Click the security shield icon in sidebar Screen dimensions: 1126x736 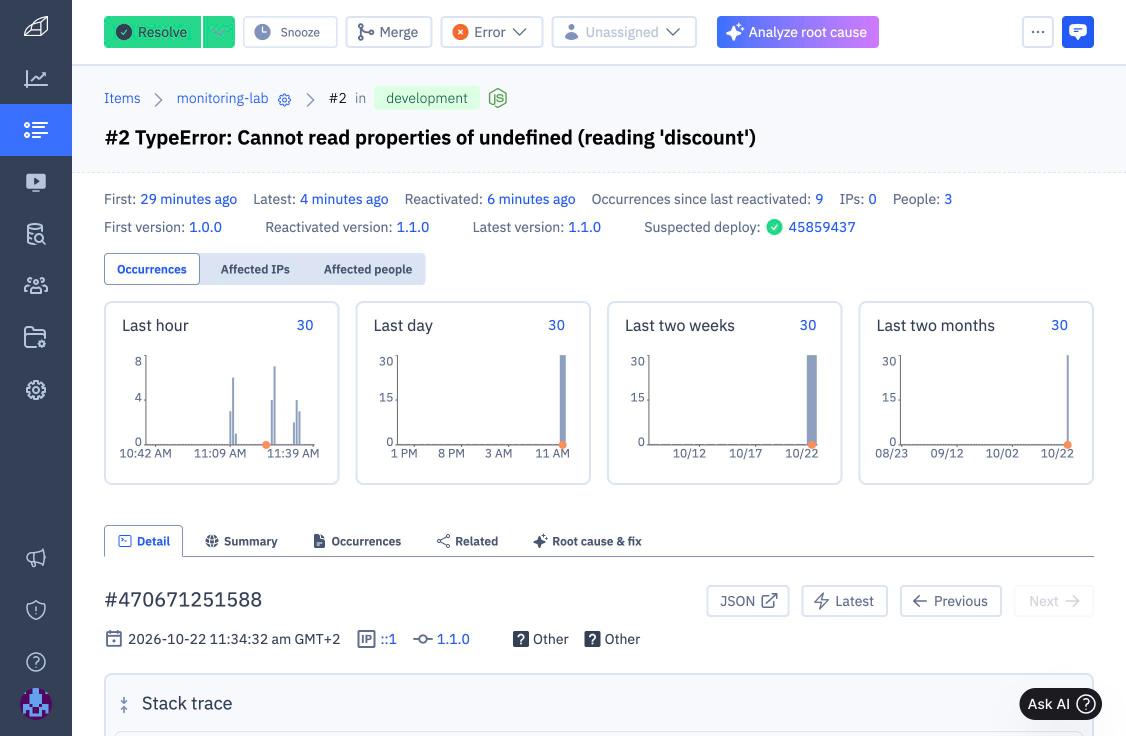coord(36,610)
